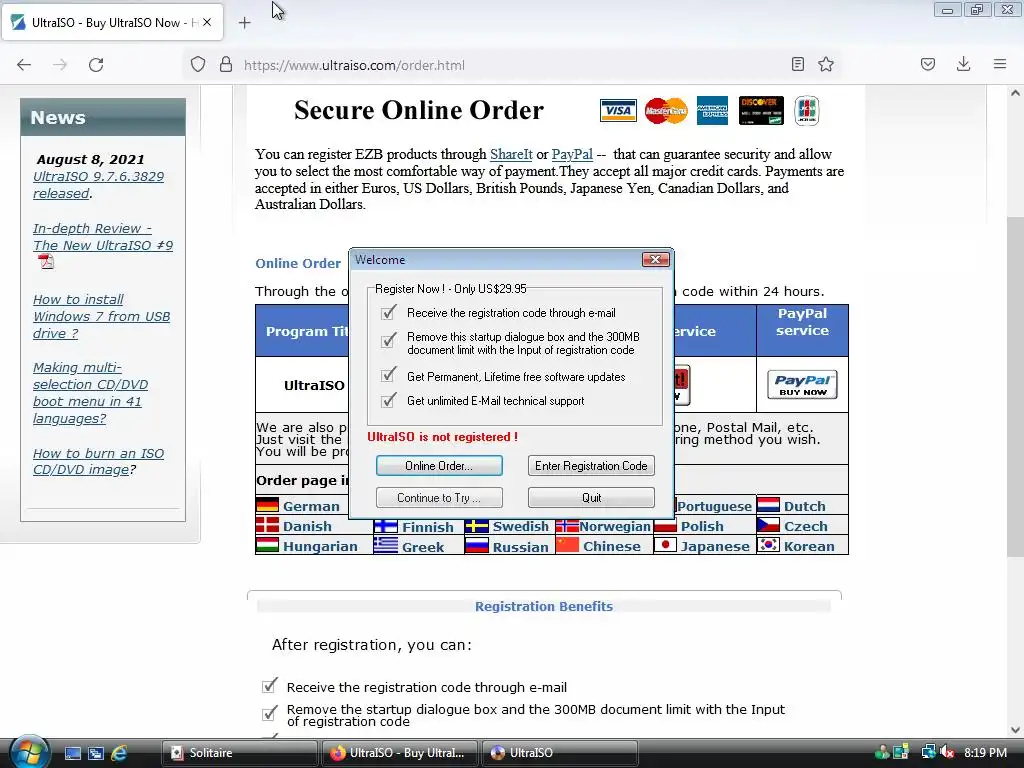Toggle Get Permanent Lifetime free updates checkbox
This screenshot has width=1024, height=768.
pos(389,376)
